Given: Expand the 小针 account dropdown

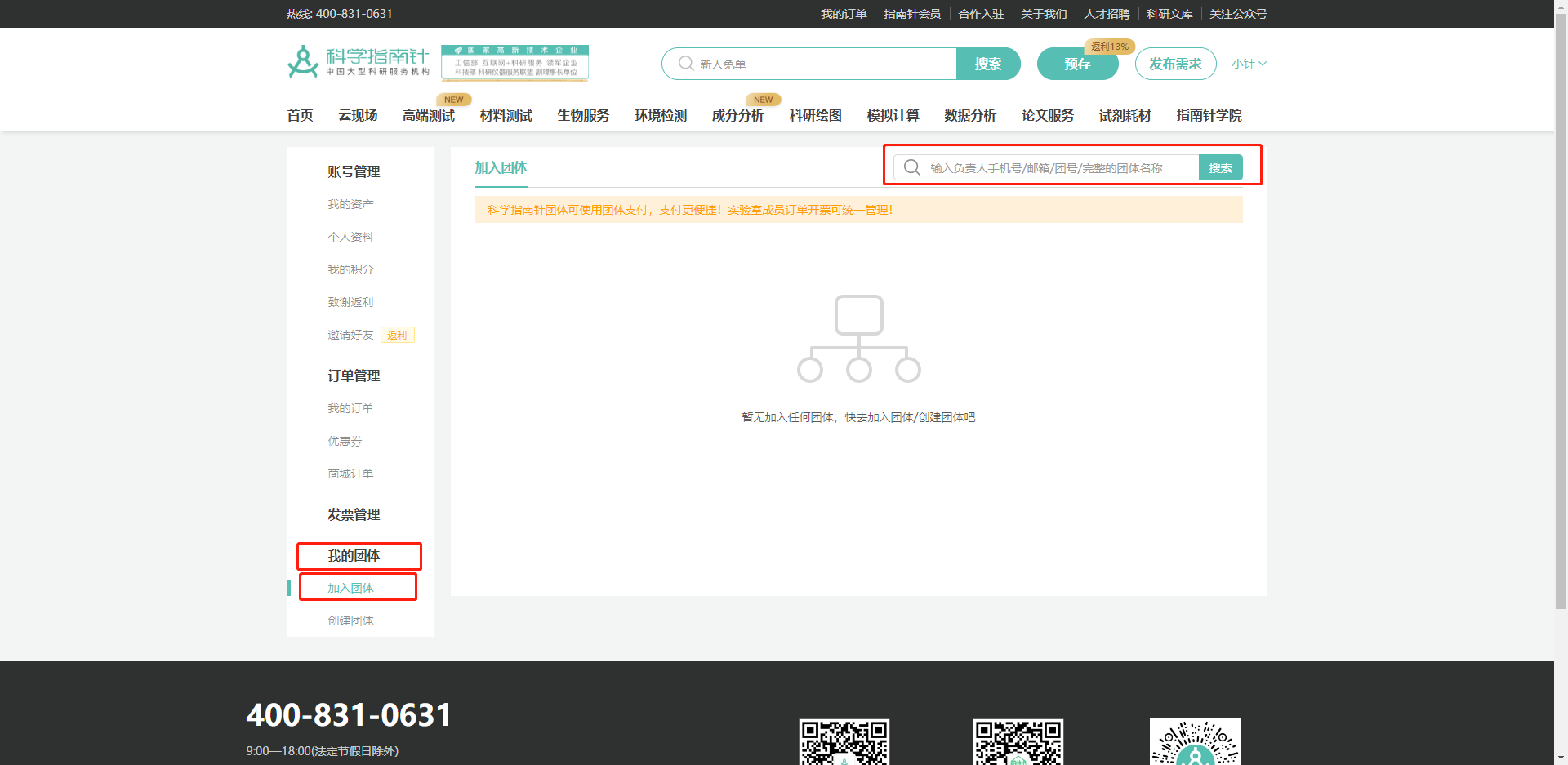Looking at the screenshot, I should click(1249, 63).
